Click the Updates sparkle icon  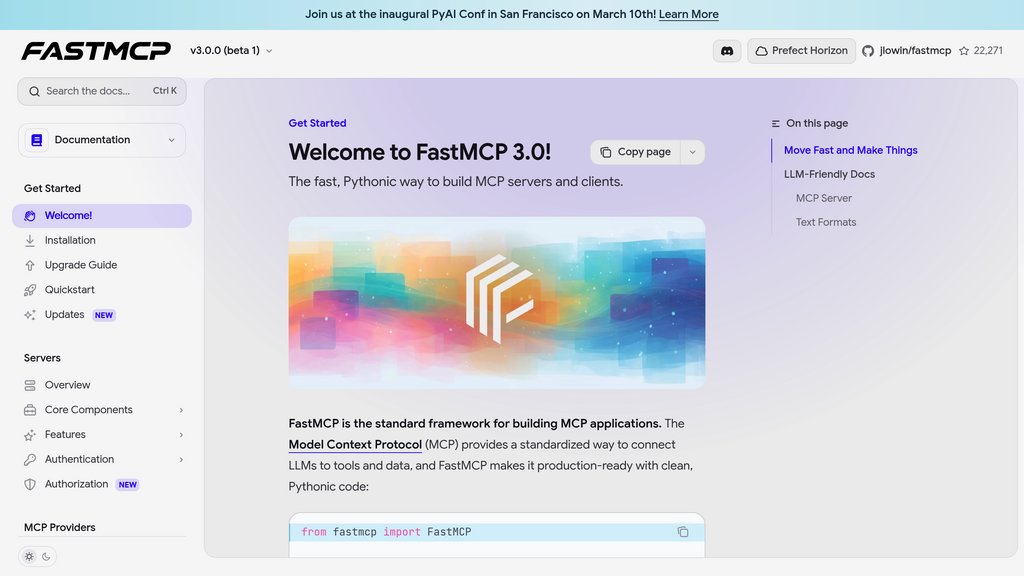[30, 315]
